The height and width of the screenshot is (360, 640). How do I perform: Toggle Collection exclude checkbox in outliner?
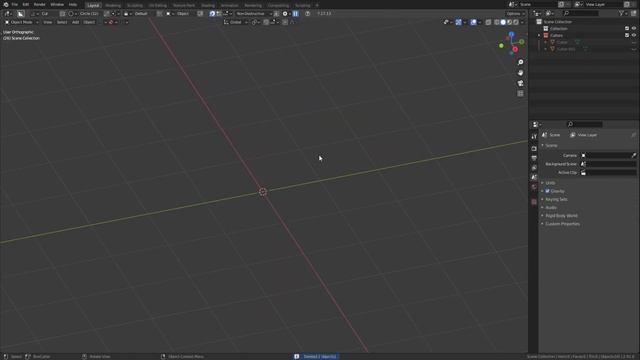[627, 29]
